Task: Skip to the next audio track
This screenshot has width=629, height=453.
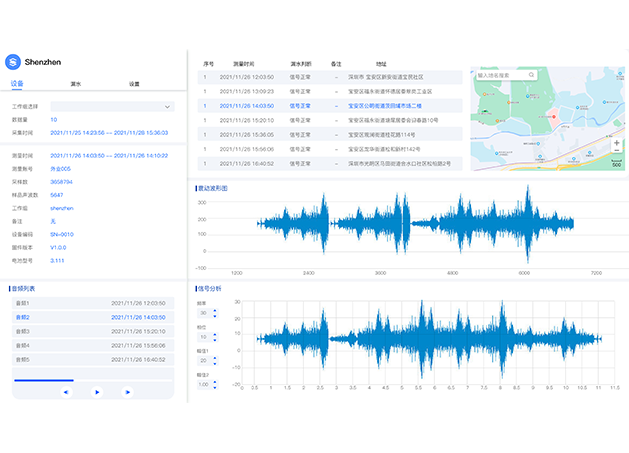Action: pos(127,392)
